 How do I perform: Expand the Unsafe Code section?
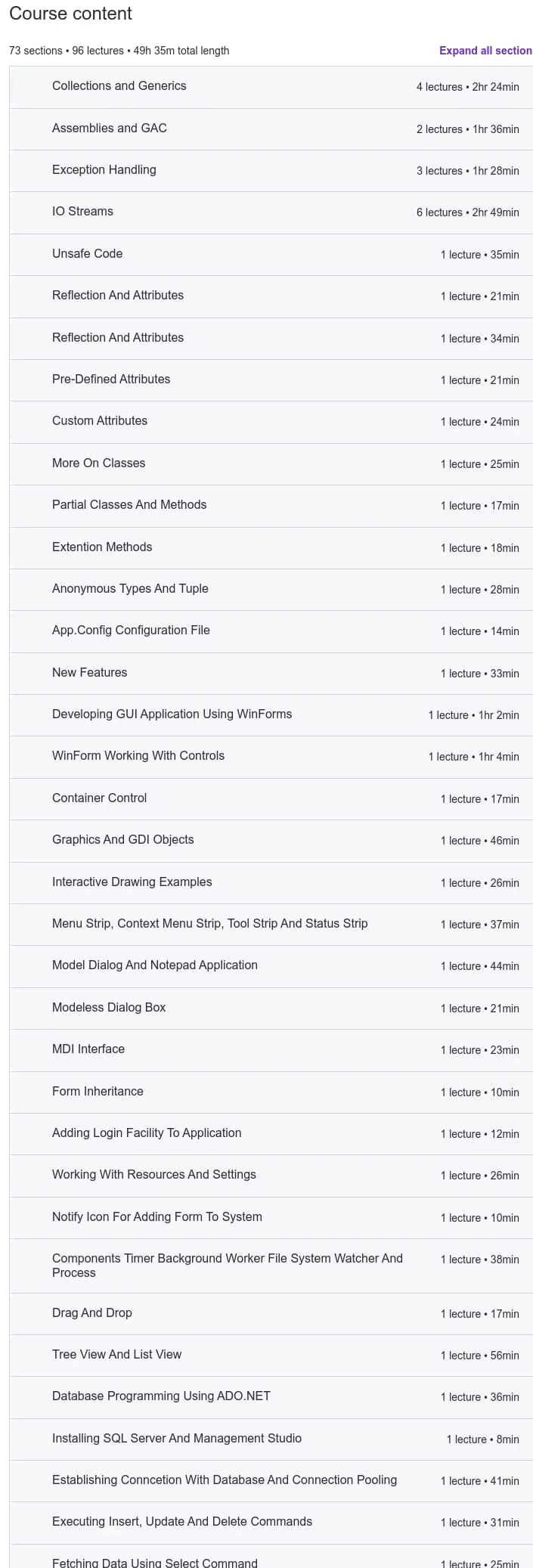[271, 255]
